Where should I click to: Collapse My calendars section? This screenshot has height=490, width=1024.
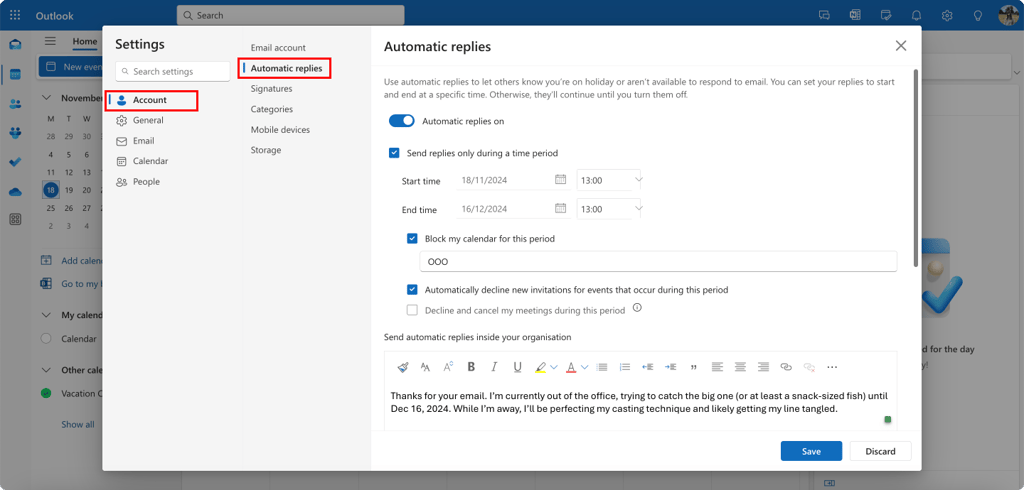(46, 315)
